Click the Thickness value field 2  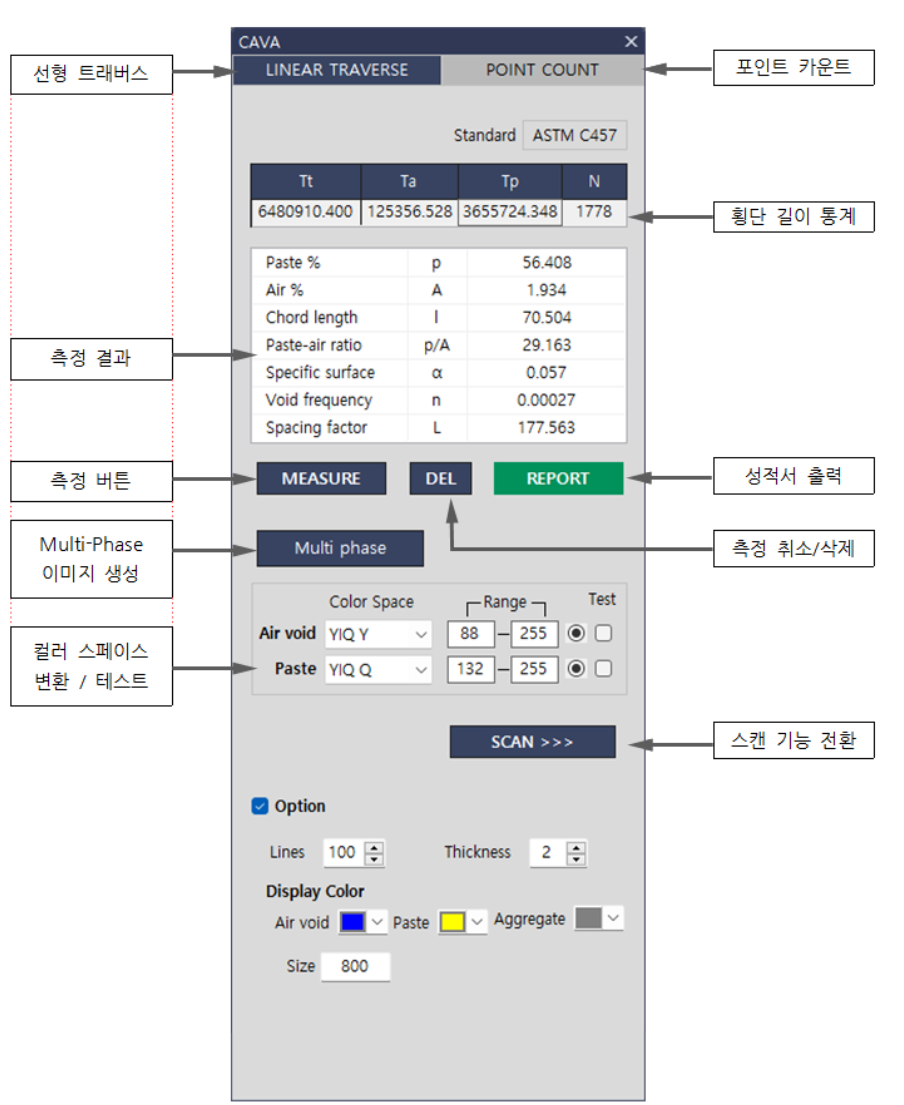point(547,853)
